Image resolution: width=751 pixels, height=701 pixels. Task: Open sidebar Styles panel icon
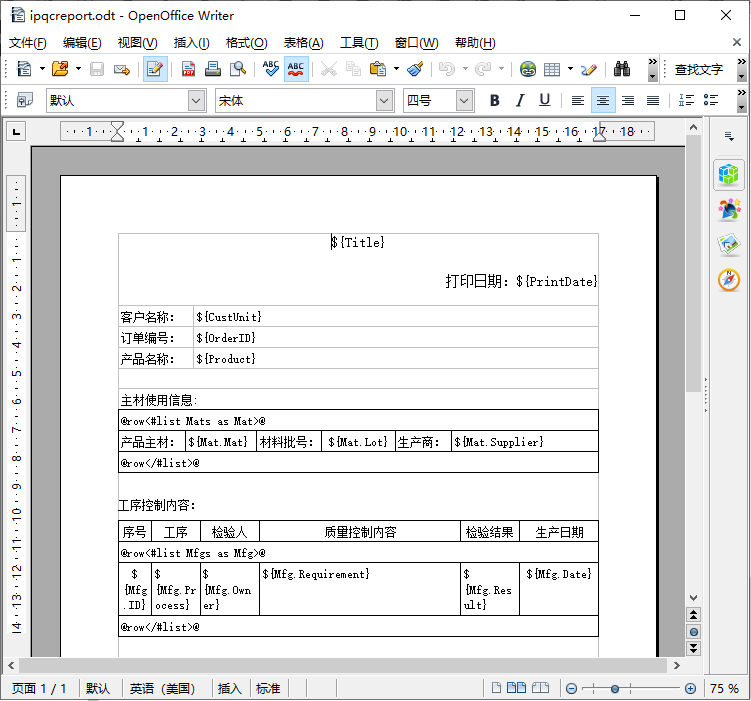[729, 210]
